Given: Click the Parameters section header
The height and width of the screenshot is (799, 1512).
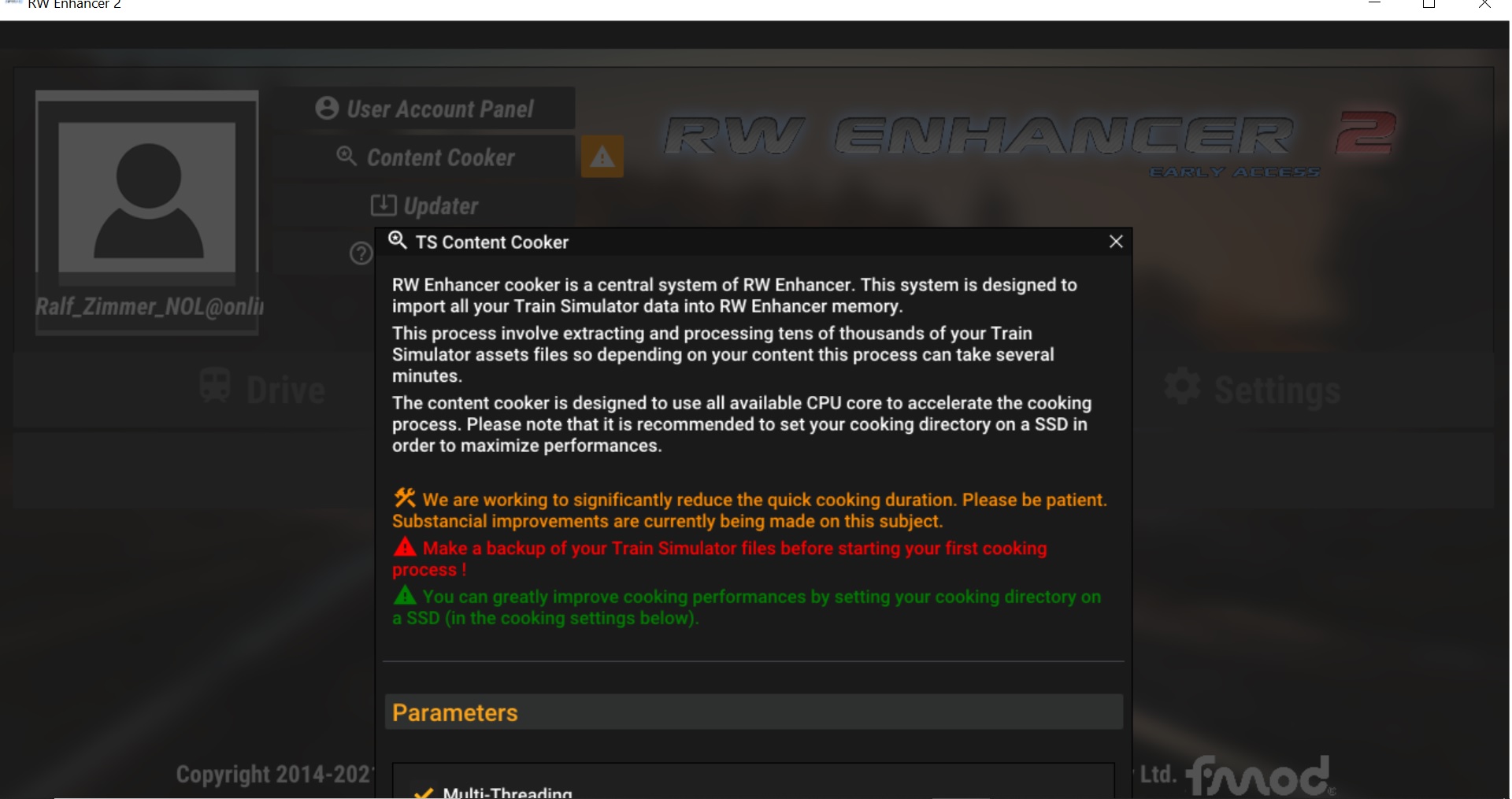Looking at the screenshot, I should pyautogui.click(x=754, y=712).
